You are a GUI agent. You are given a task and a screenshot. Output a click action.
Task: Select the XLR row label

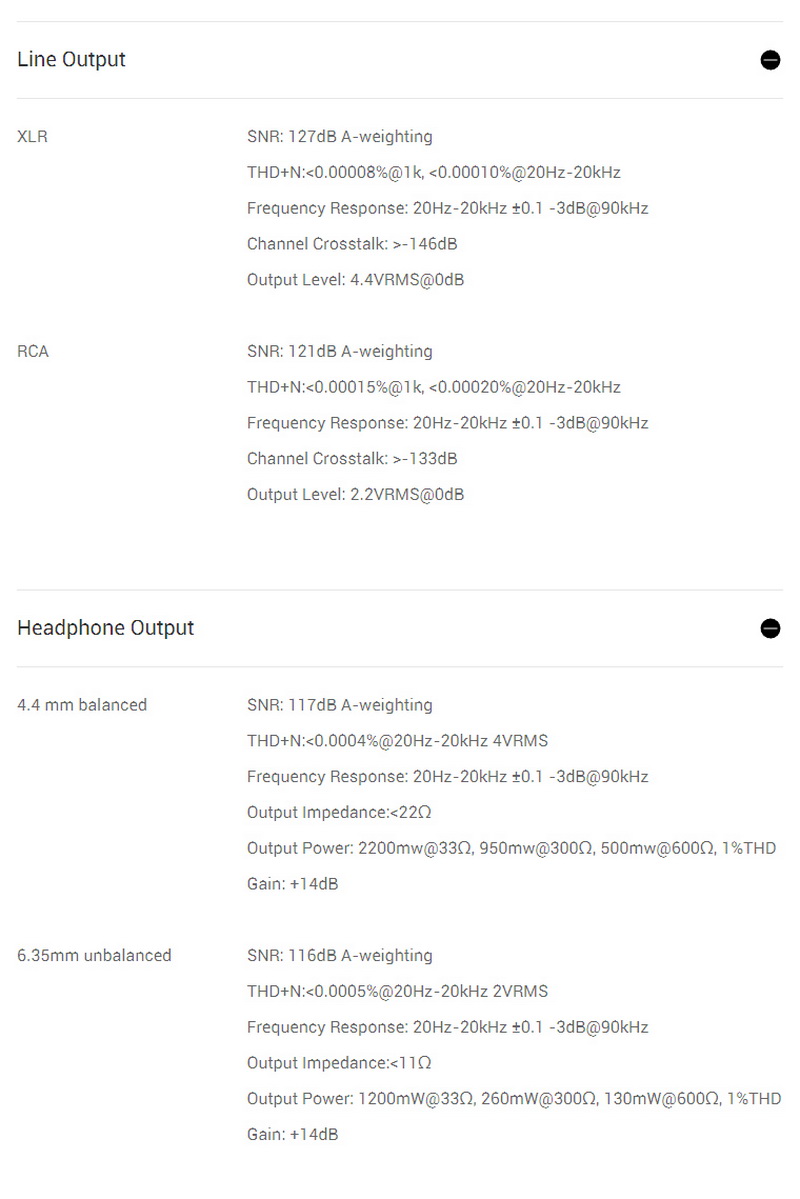tap(33, 137)
